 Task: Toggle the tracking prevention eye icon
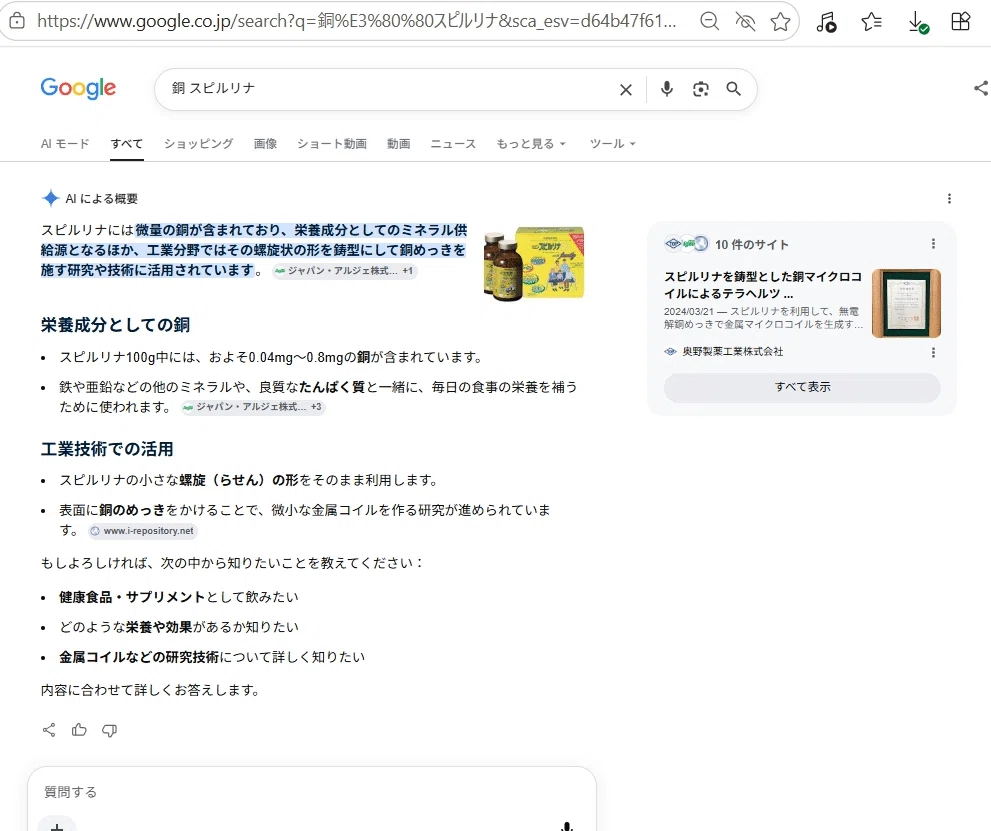coord(745,21)
